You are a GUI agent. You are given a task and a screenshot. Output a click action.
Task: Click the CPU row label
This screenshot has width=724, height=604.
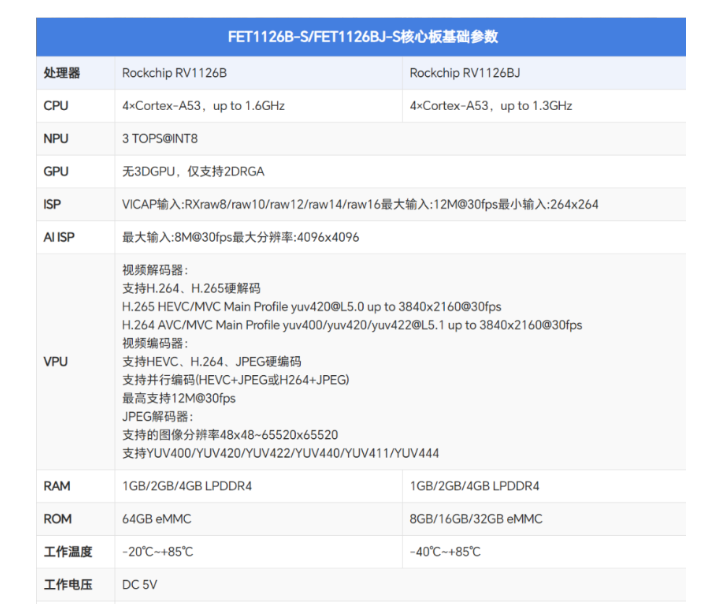(x=56, y=106)
